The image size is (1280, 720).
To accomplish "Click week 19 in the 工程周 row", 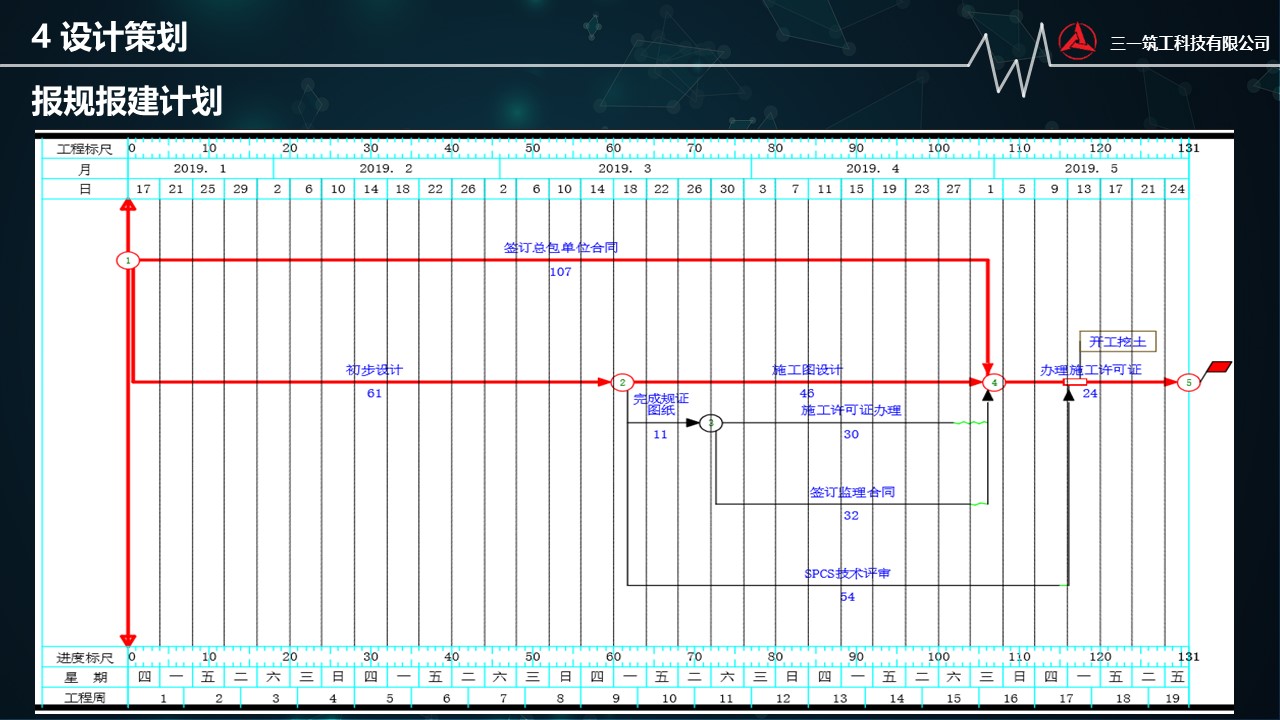I will click(1172, 697).
